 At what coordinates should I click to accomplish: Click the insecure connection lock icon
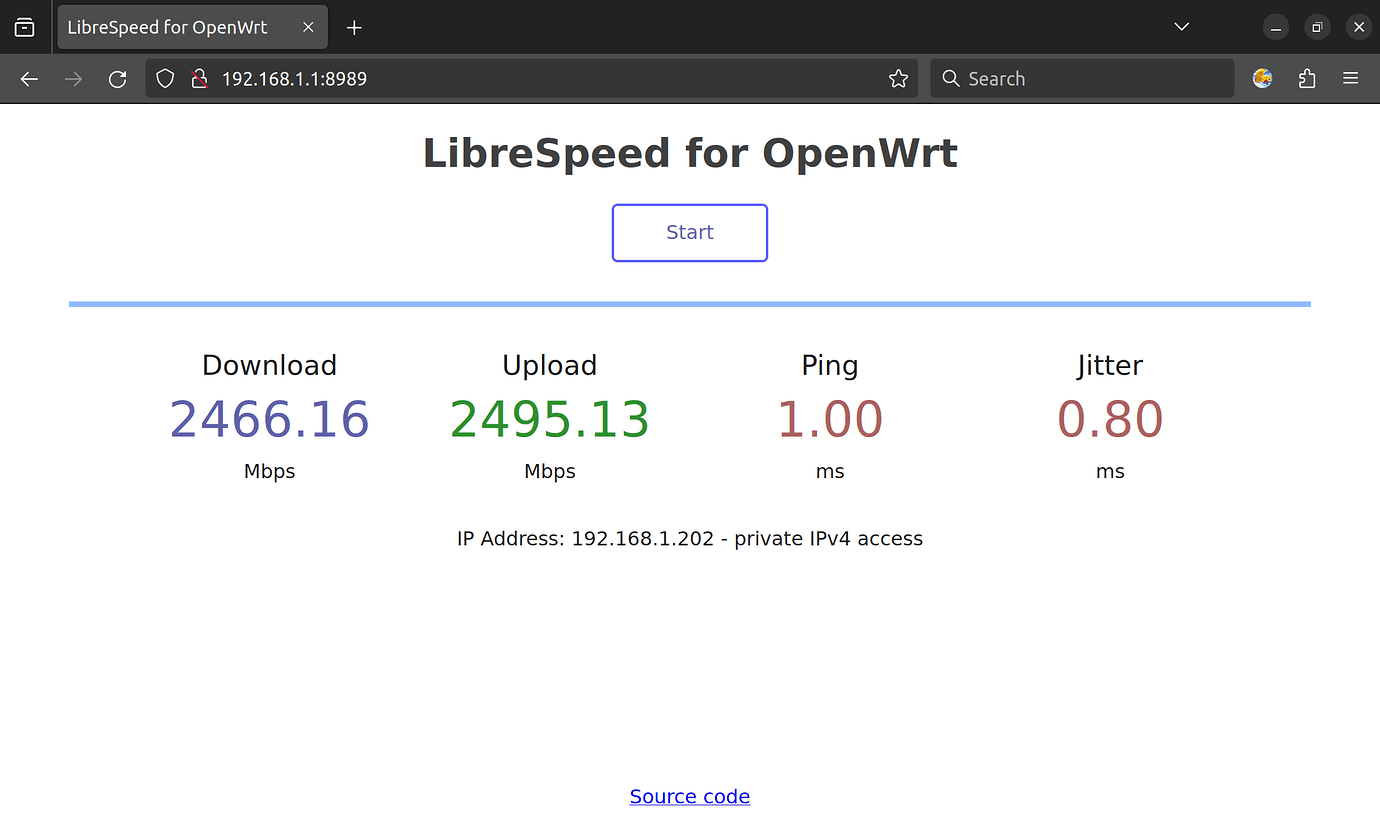[199, 78]
